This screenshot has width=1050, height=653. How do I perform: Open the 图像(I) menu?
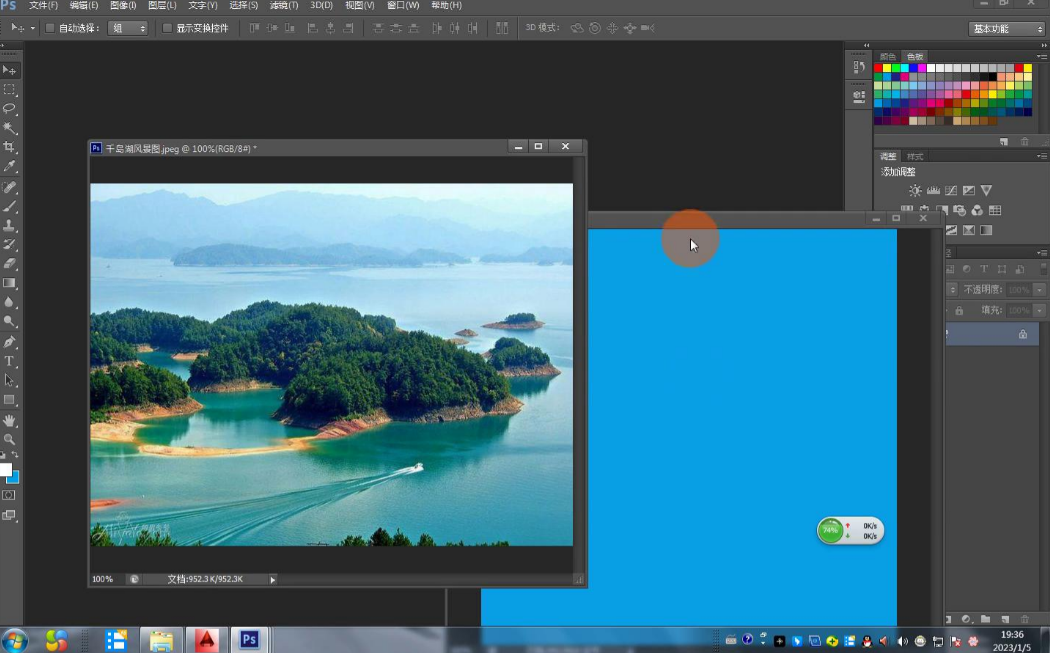tap(123, 5)
